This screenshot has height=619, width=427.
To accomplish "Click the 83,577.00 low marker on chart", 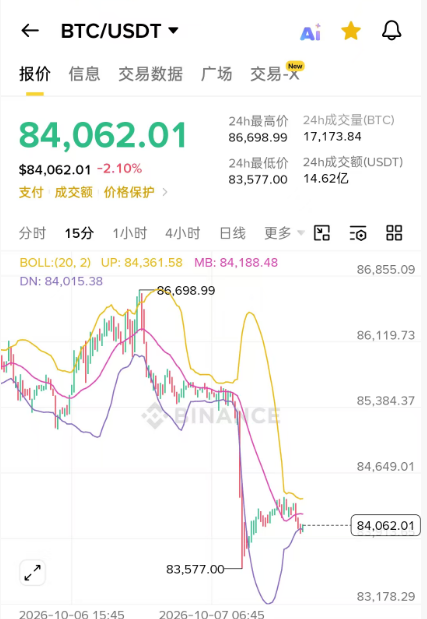I will click(x=195, y=569).
